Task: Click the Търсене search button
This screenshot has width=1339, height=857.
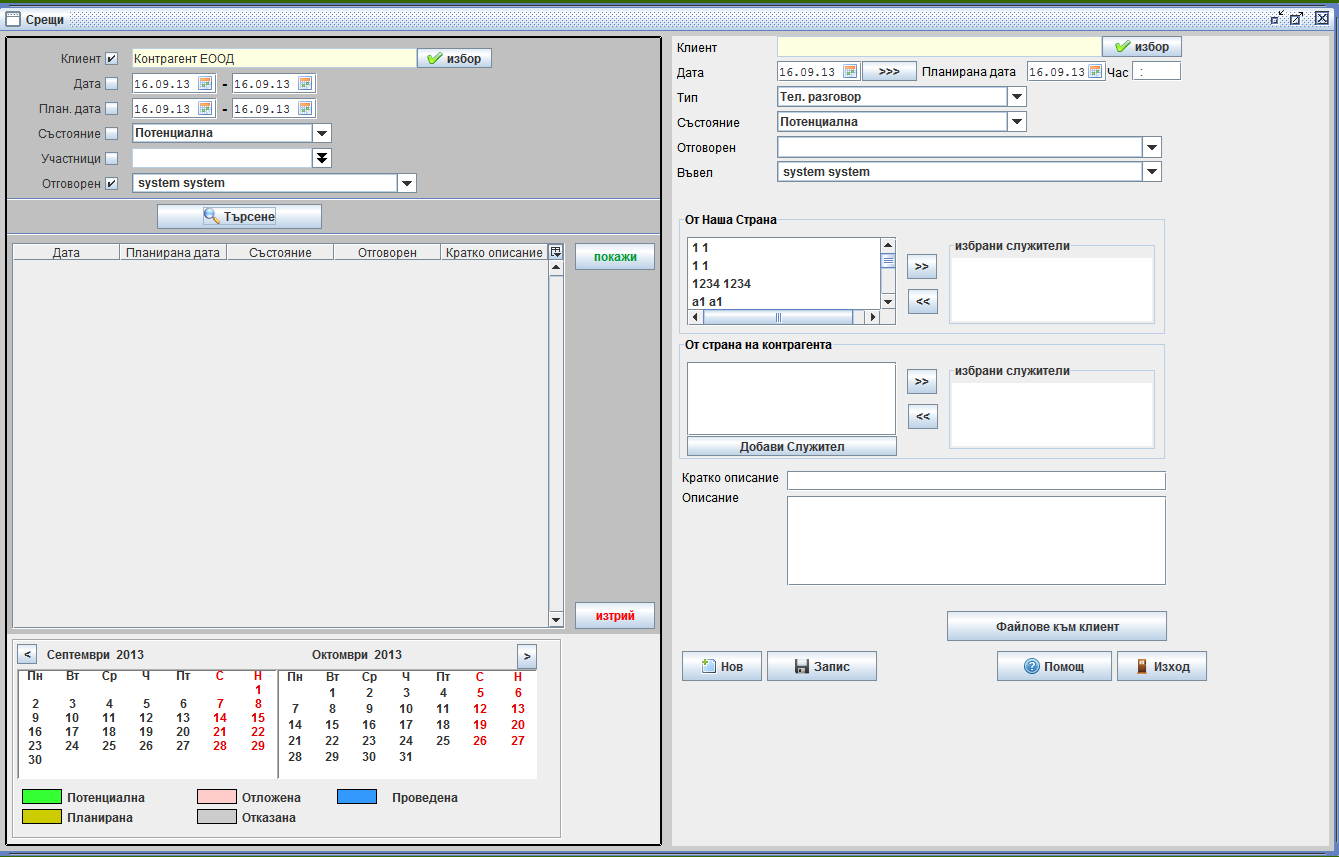Action: 239,216
